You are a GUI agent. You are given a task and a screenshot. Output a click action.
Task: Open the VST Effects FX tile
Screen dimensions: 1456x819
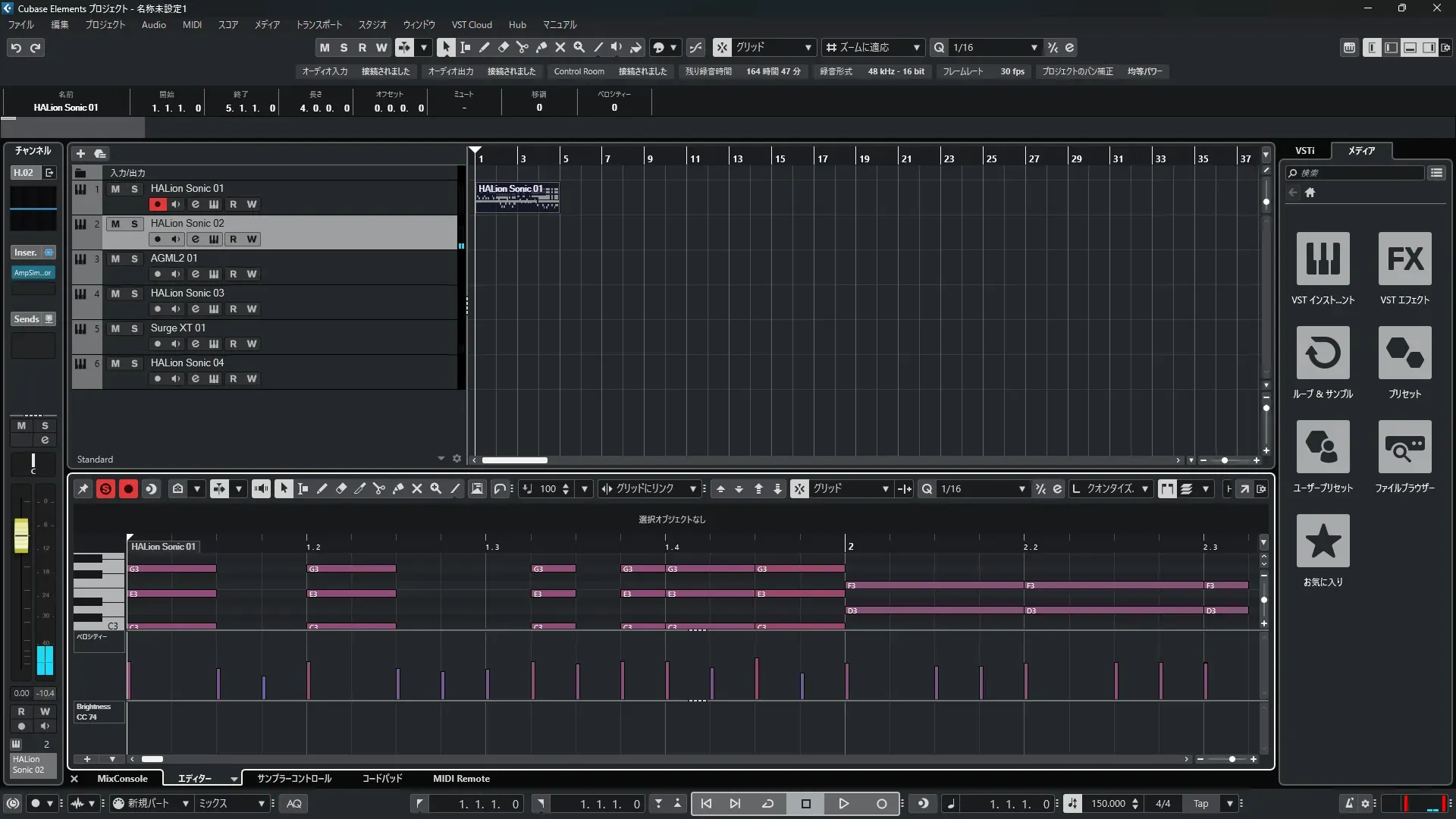pyautogui.click(x=1404, y=259)
